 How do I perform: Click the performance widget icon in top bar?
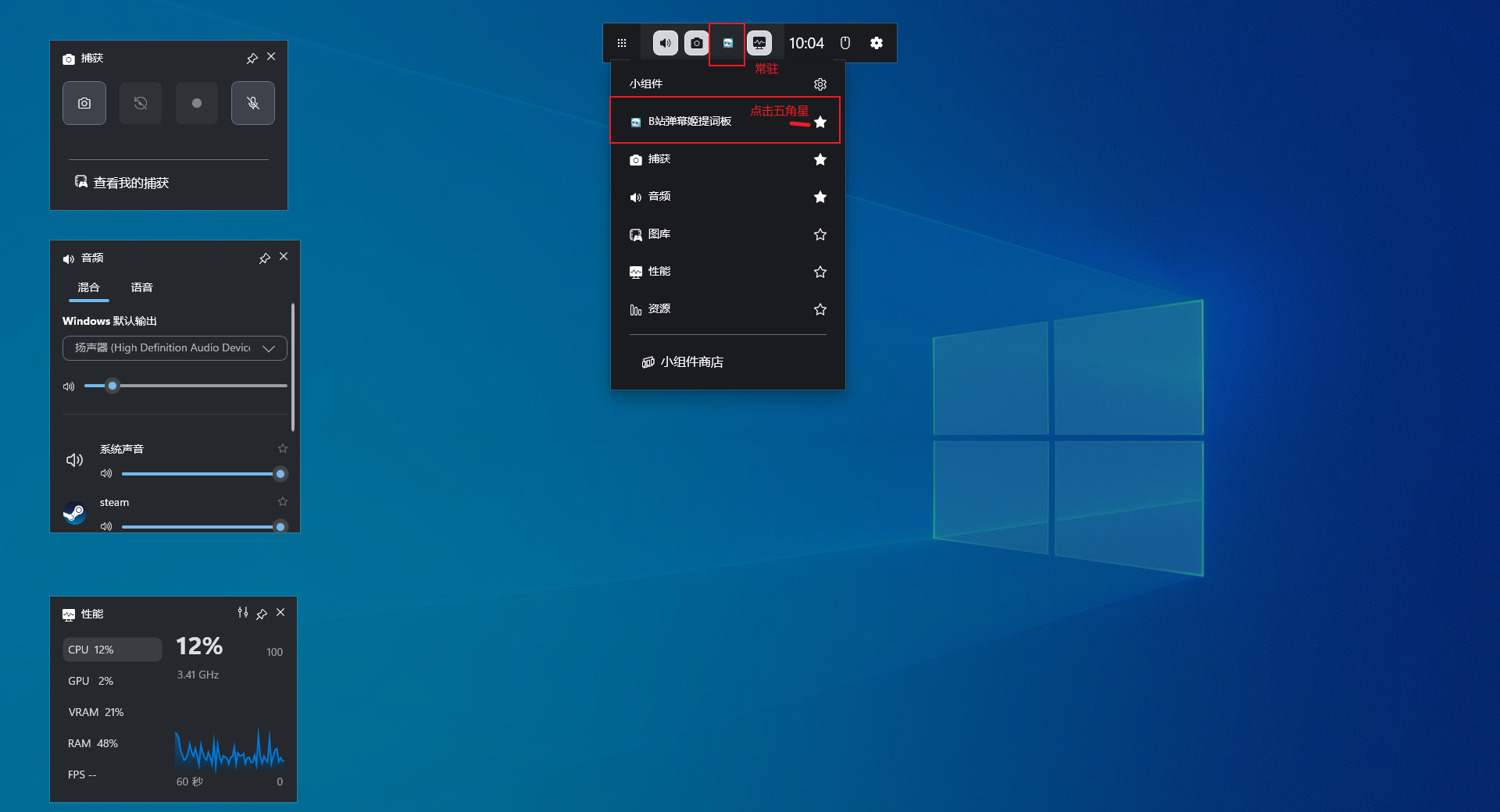[759, 43]
